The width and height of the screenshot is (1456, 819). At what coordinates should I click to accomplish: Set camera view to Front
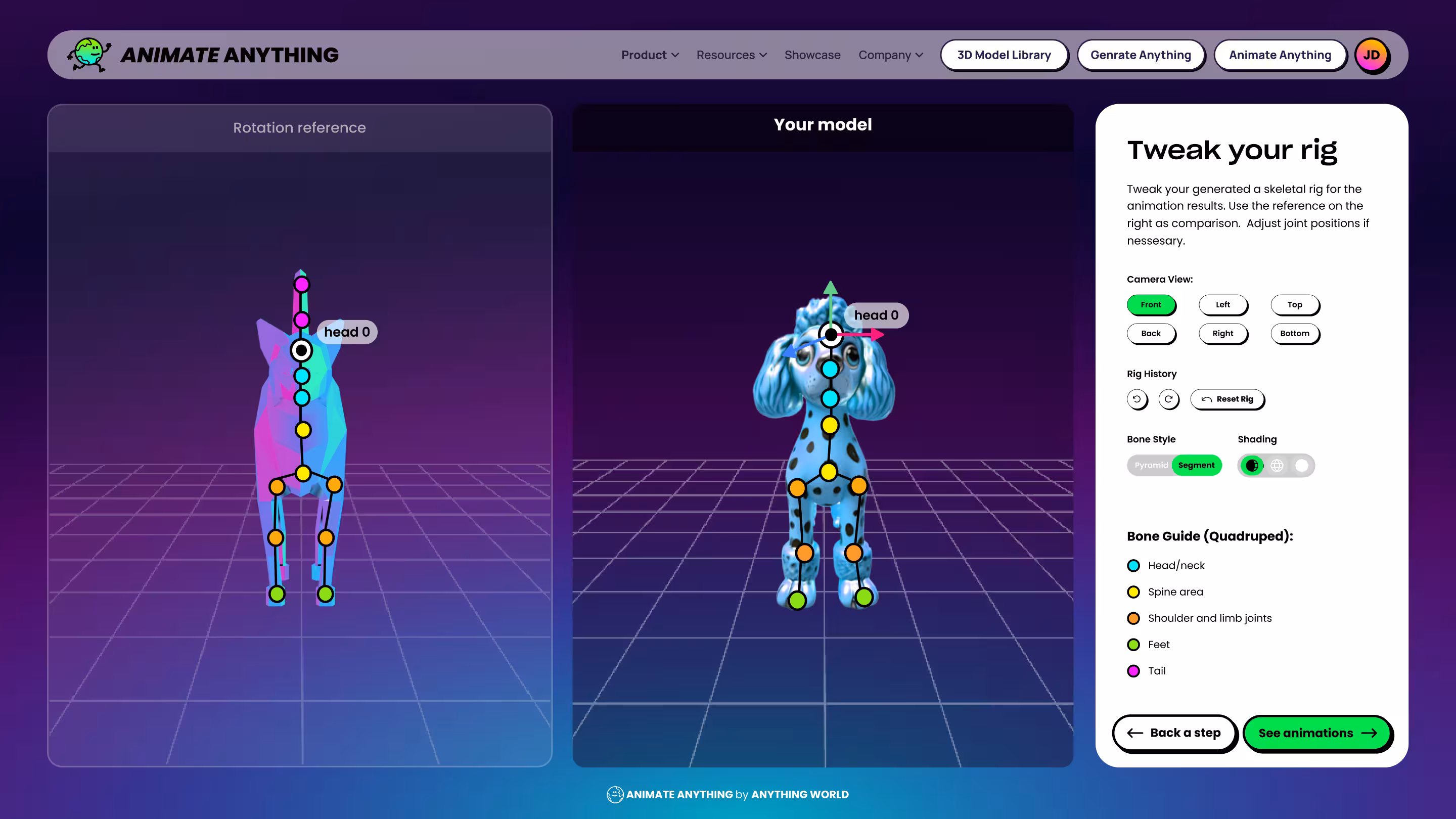[1151, 305]
